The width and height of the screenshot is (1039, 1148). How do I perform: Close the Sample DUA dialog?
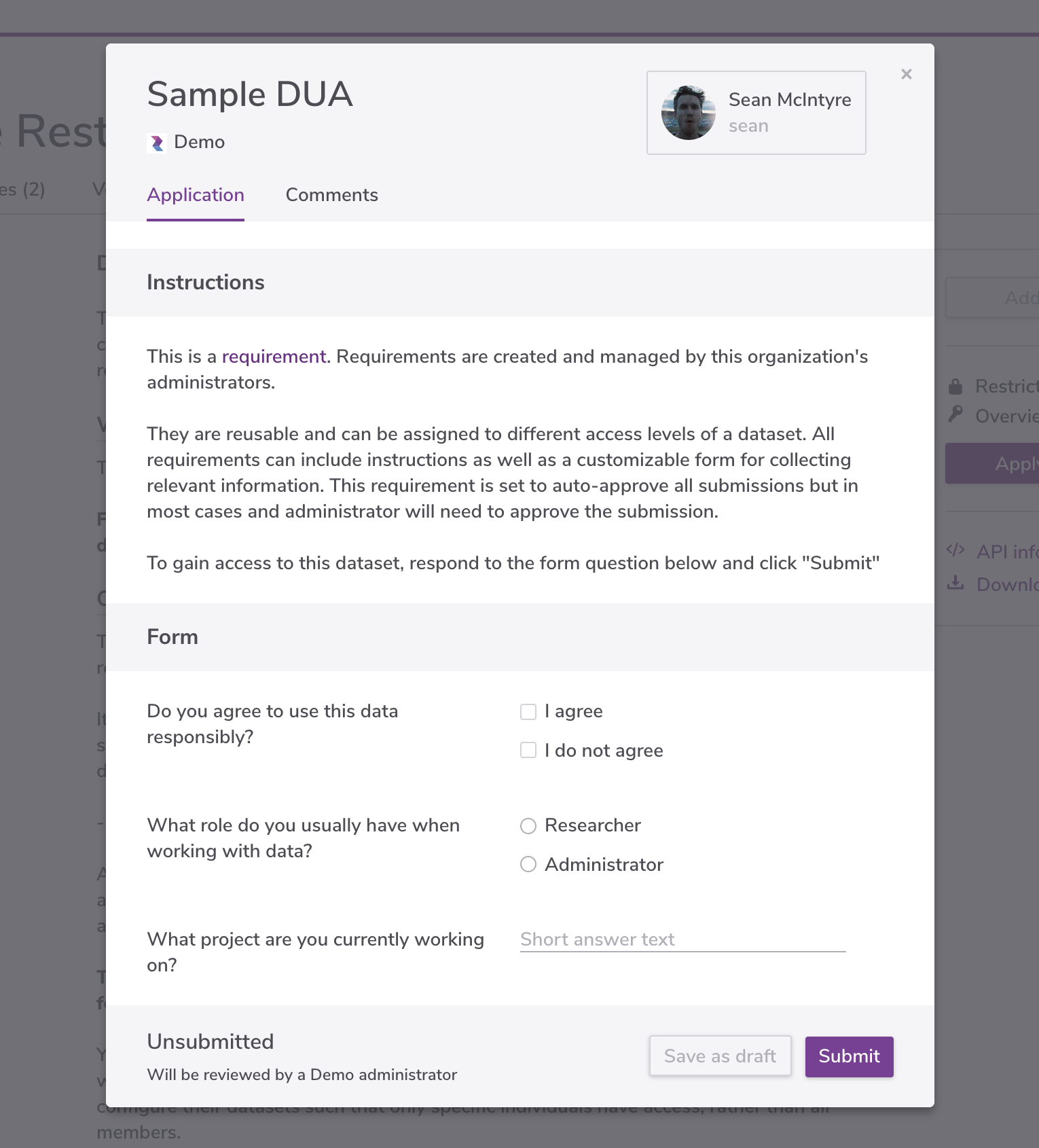(906, 74)
